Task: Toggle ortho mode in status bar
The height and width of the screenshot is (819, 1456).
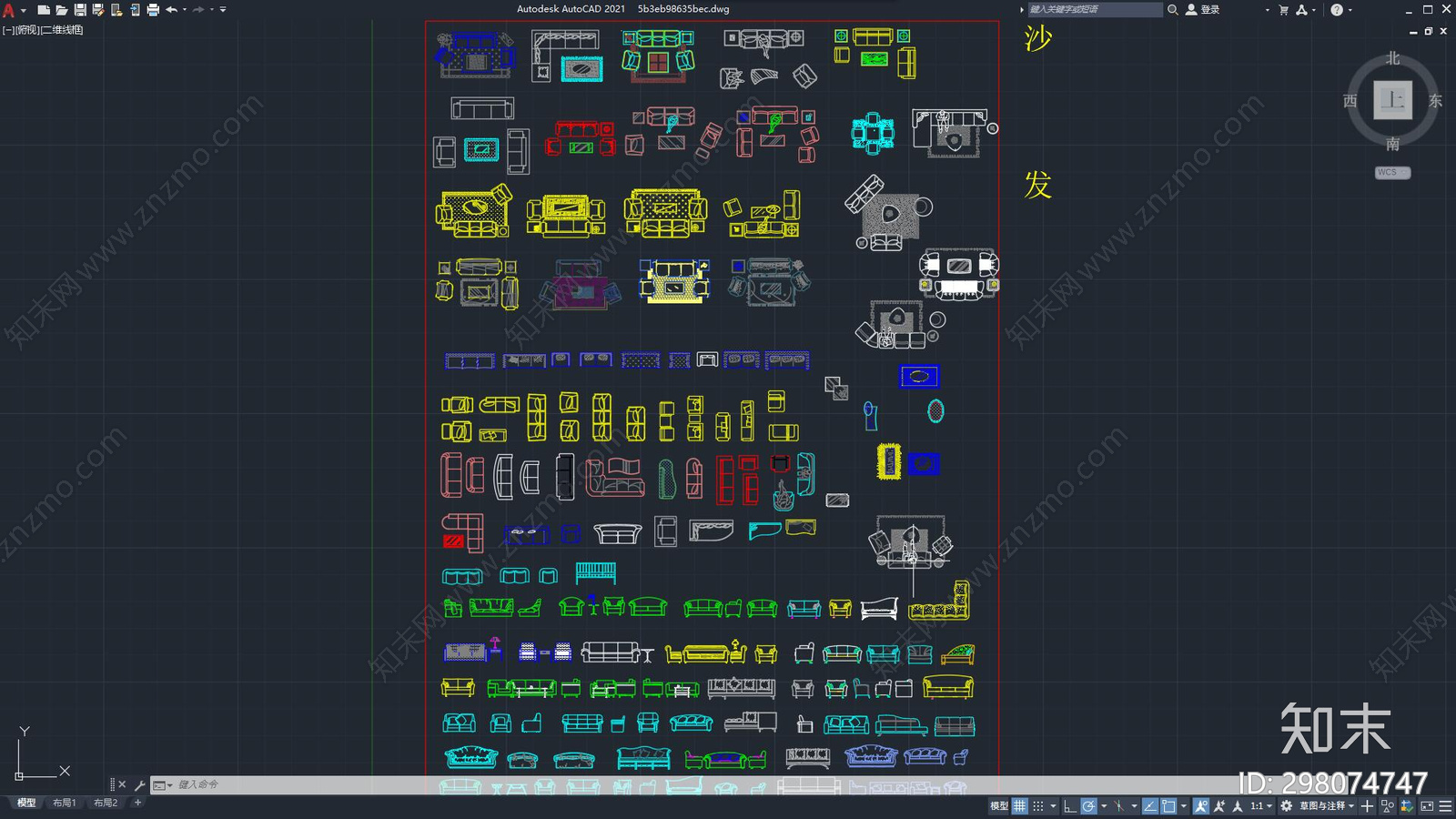Action: pyautogui.click(x=1070, y=805)
